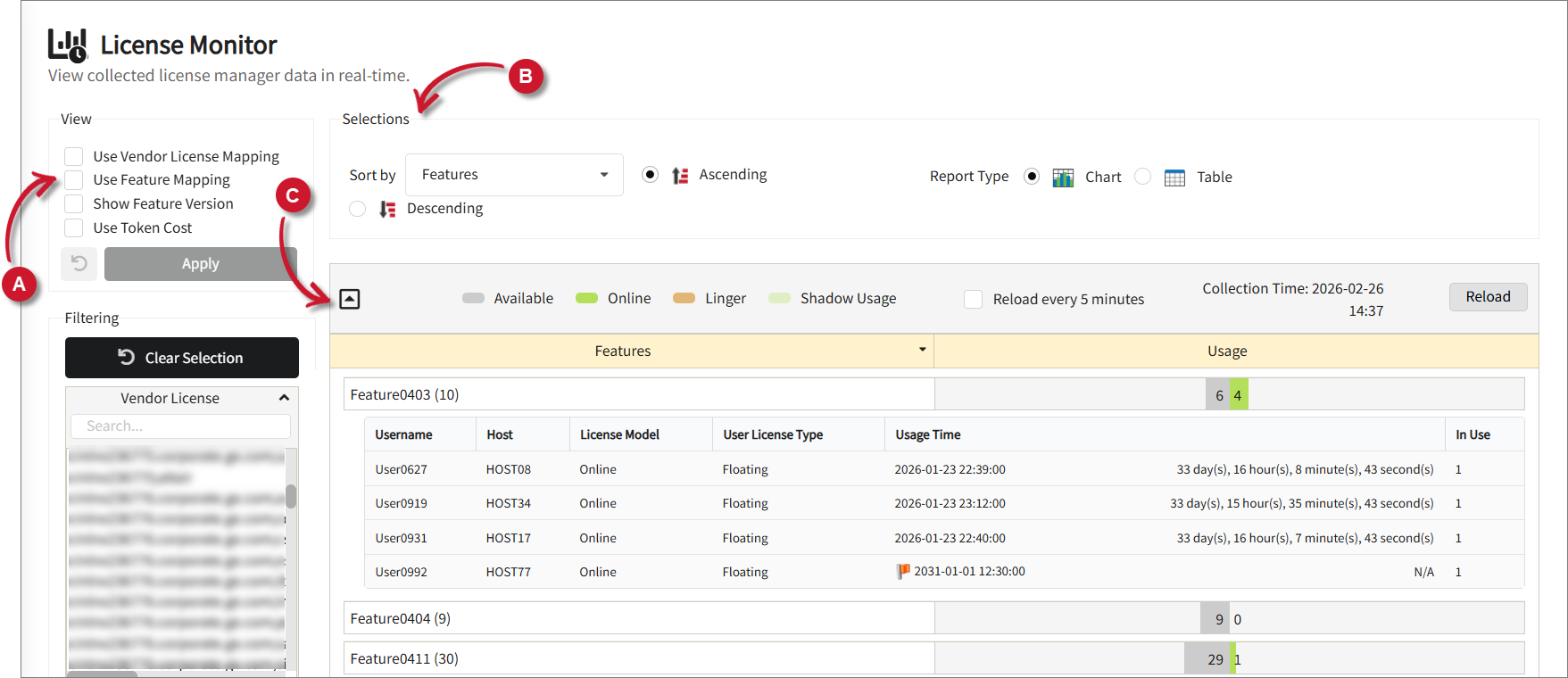This screenshot has width=1568, height=678.
Task: Expand the Feature0411 (30) row
Action: [x=639, y=658]
